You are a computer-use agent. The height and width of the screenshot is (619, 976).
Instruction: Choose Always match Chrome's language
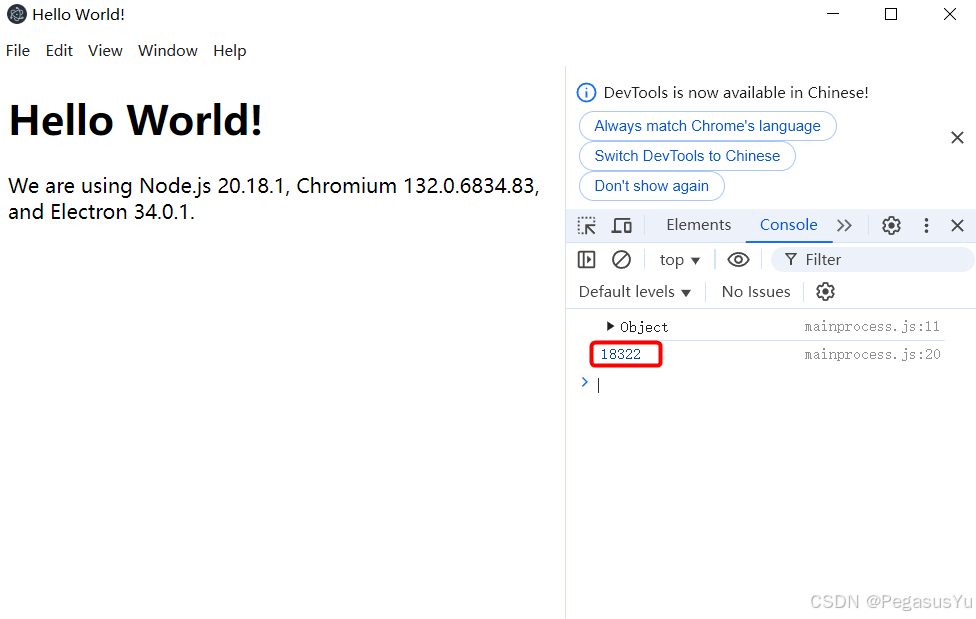click(708, 126)
